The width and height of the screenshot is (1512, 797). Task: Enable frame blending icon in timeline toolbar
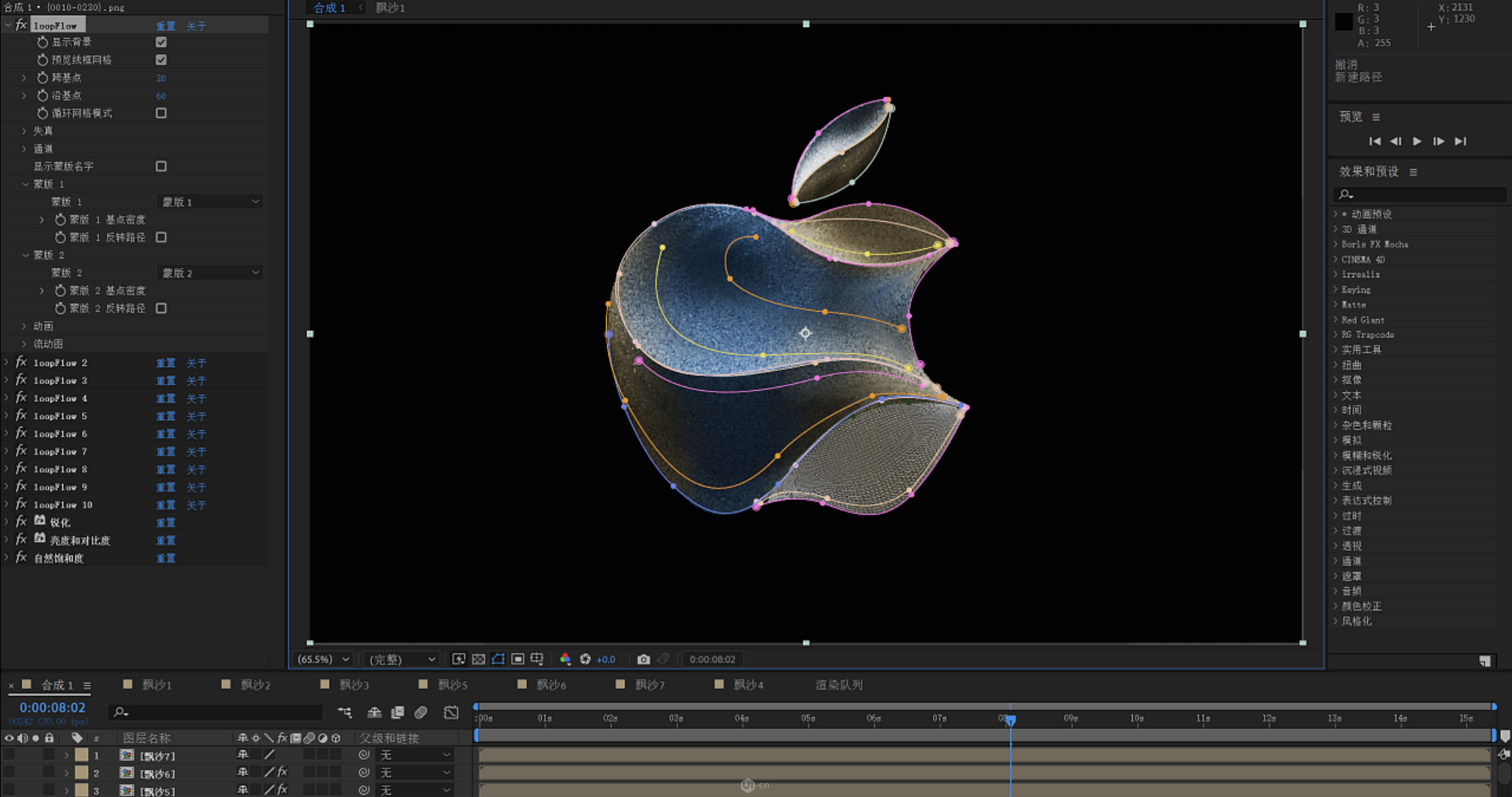click(x=398, y=712)
